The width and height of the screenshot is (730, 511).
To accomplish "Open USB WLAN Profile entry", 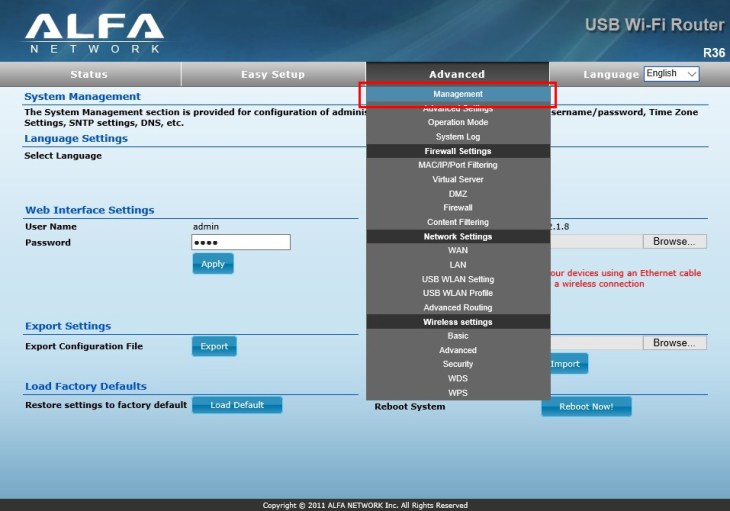I will click(x=458, y=293).
